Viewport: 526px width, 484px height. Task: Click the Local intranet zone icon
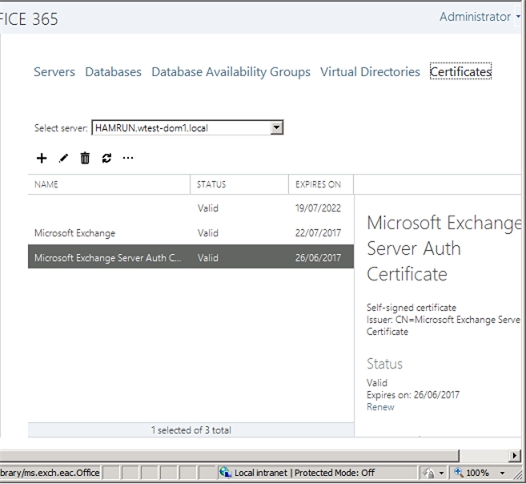pos(225,473)
